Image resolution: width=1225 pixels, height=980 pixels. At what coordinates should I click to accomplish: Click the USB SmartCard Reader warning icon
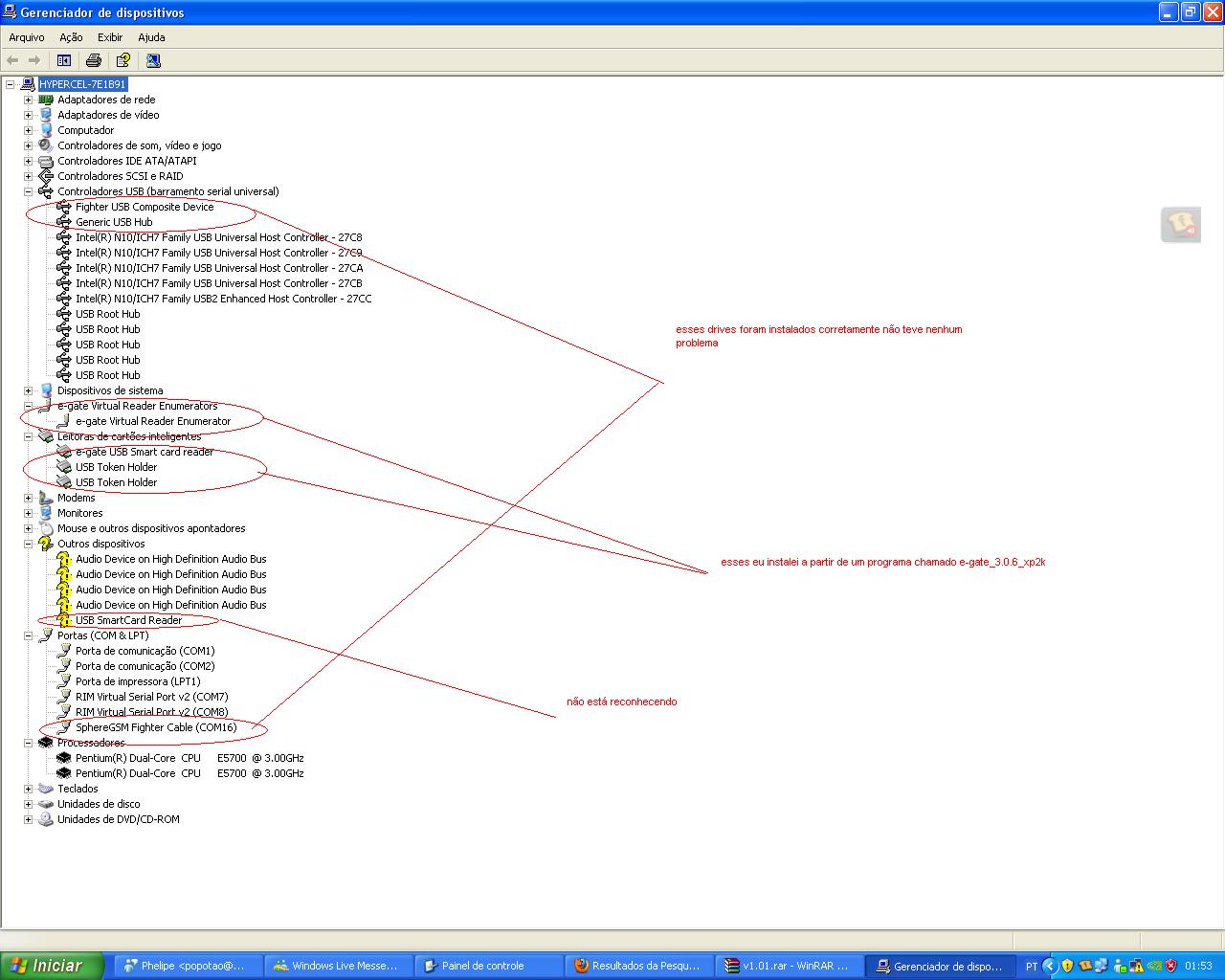click(64, 620)
